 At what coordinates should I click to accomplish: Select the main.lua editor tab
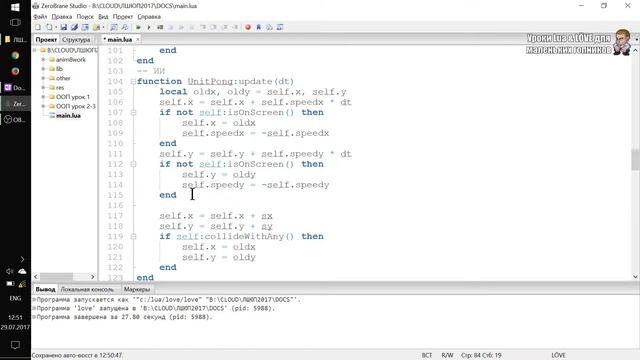tap(118, 40)
